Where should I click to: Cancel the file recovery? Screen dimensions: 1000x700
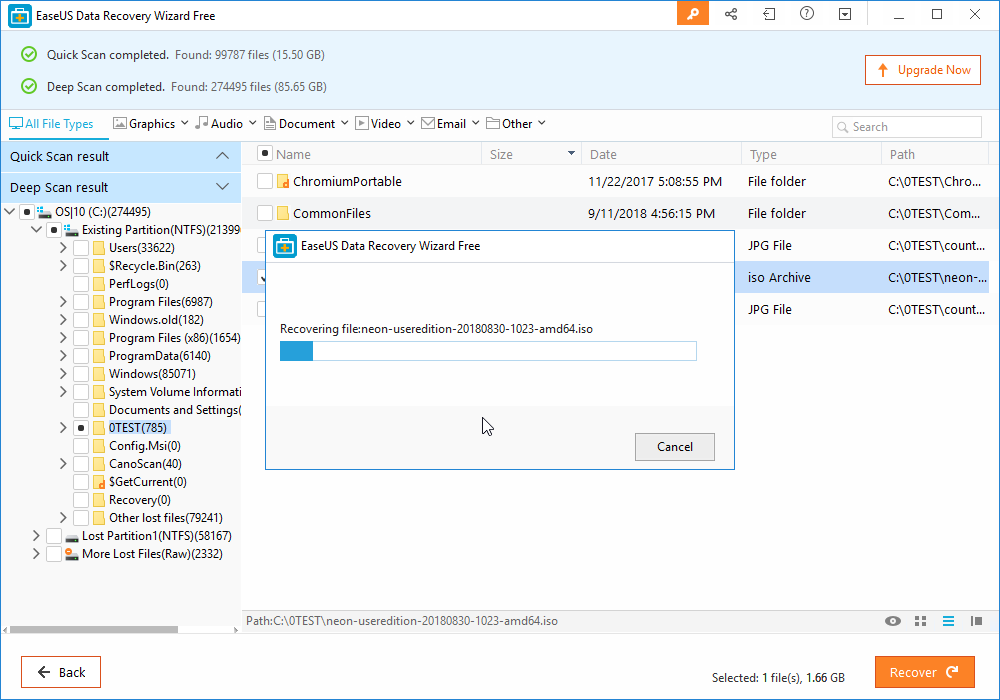(x=675, y=447)
